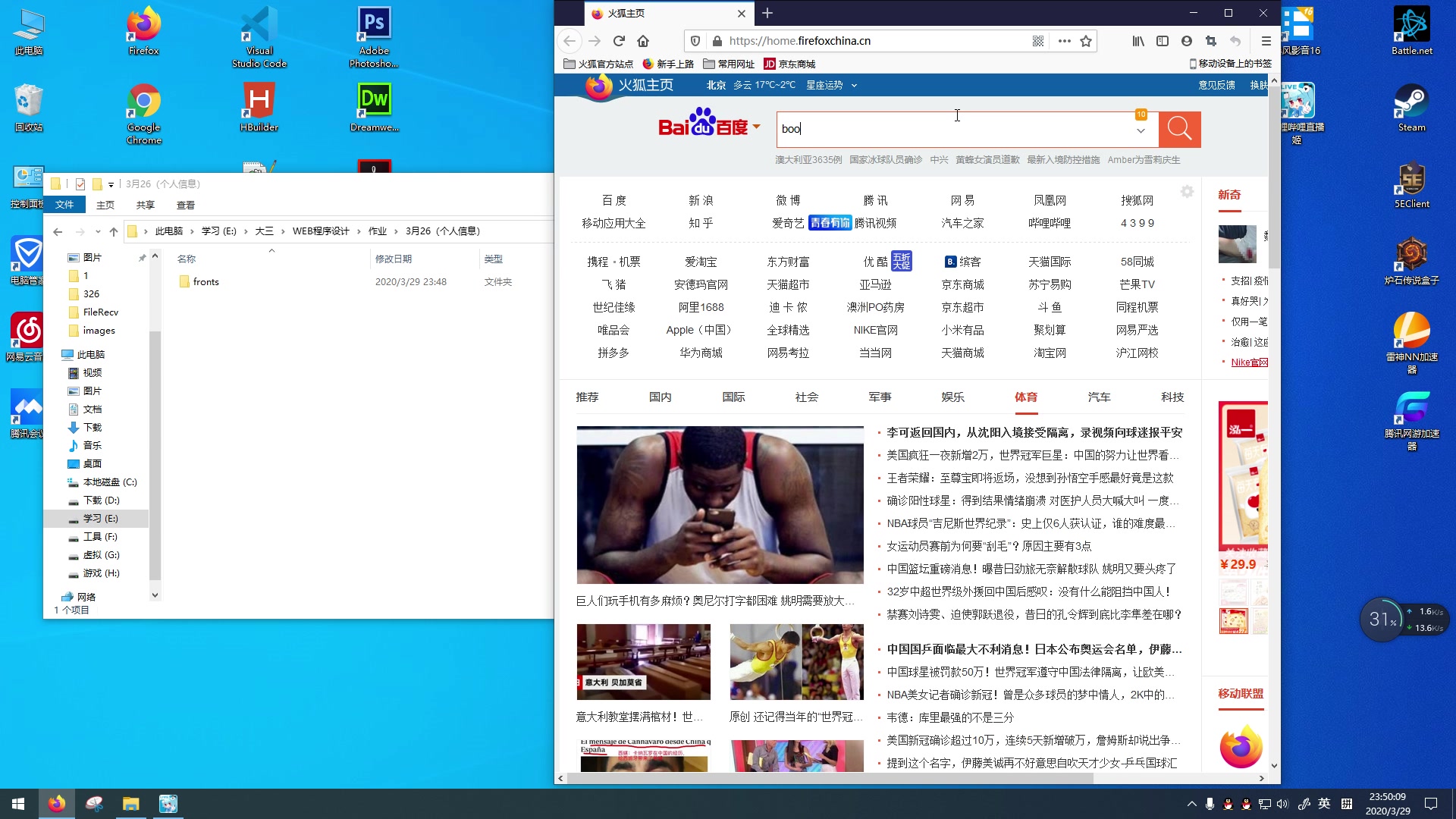Open the 共享 ribbon tab

click(146, 206)
